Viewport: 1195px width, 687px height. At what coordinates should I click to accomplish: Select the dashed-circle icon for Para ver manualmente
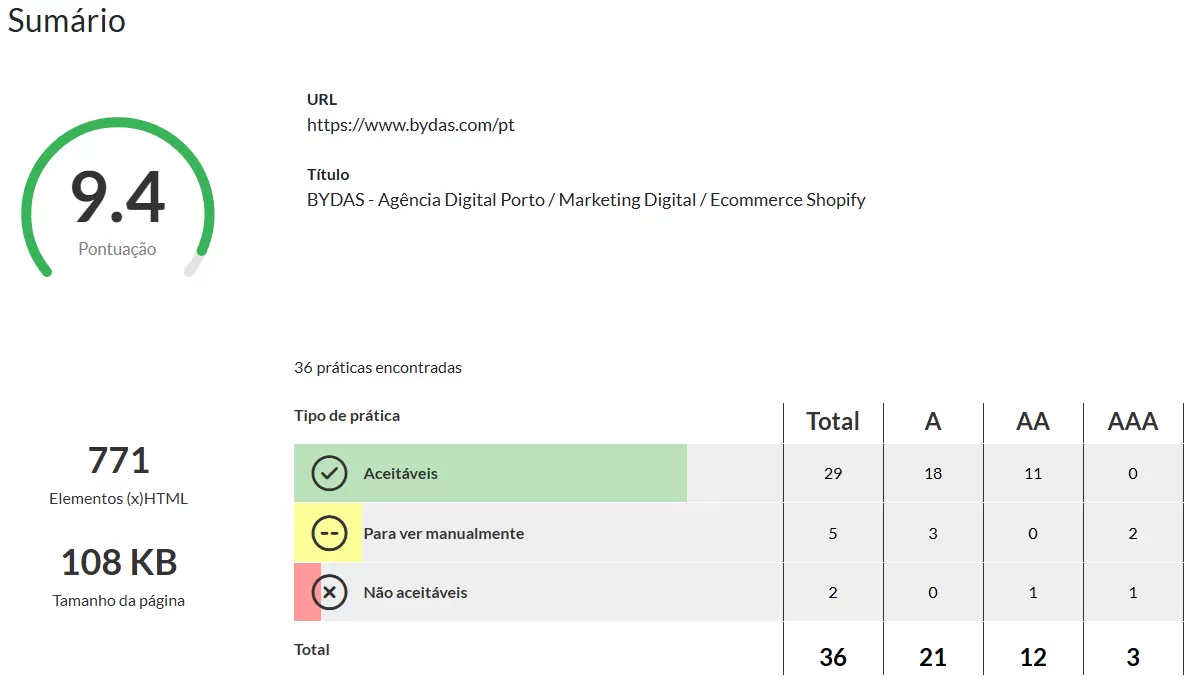pos(329,533)
